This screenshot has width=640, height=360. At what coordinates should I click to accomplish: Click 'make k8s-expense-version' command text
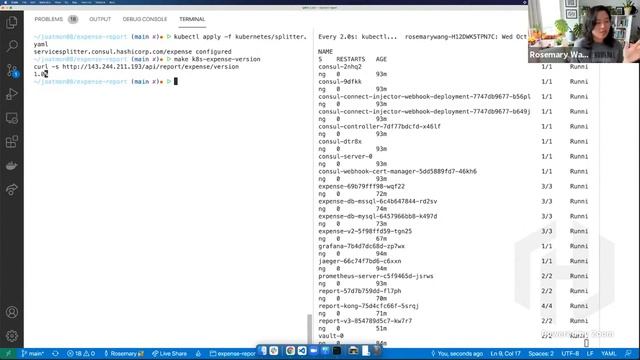tap(217, 59)
